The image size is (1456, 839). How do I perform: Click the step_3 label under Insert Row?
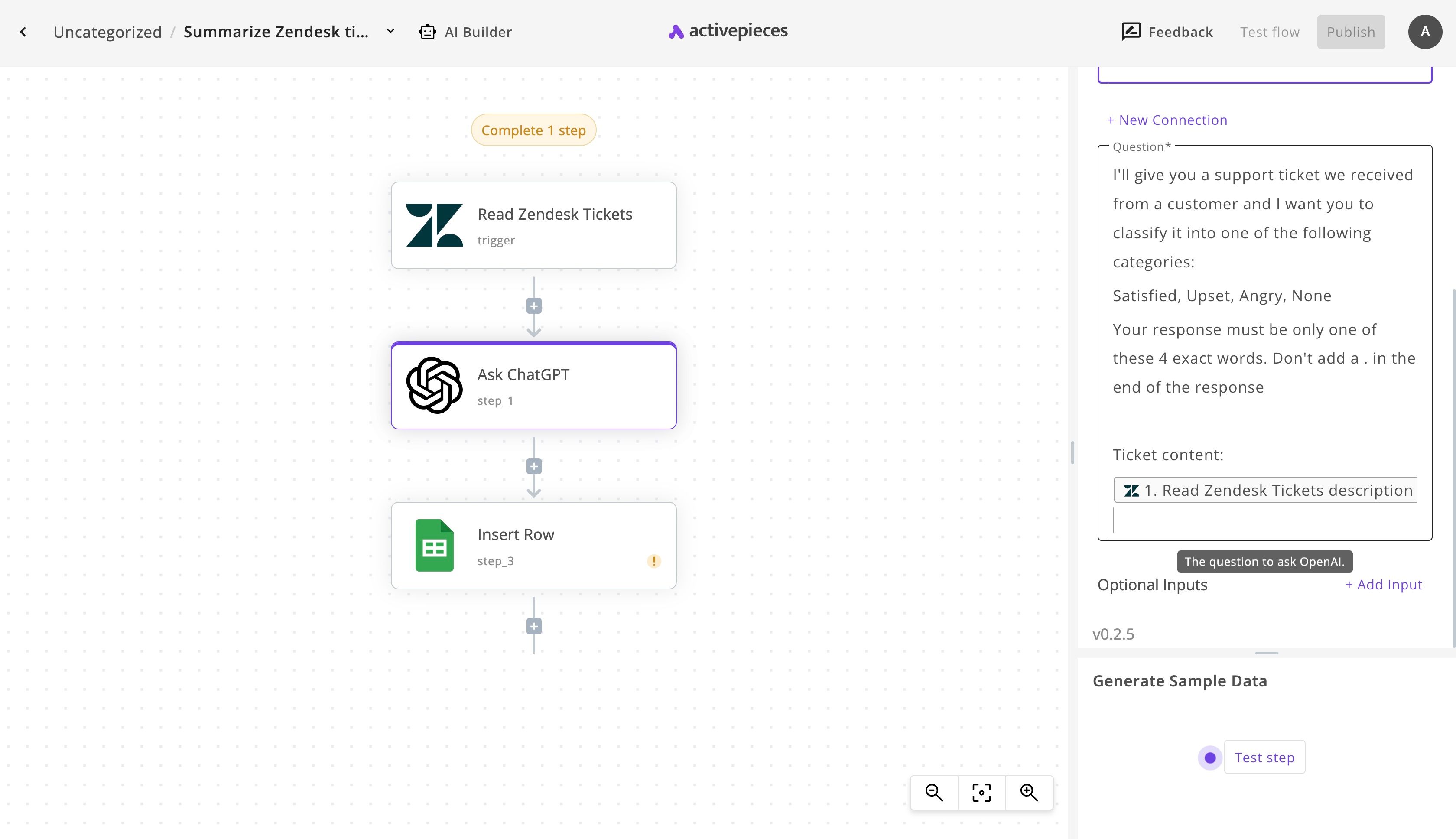tap(495, 561)
